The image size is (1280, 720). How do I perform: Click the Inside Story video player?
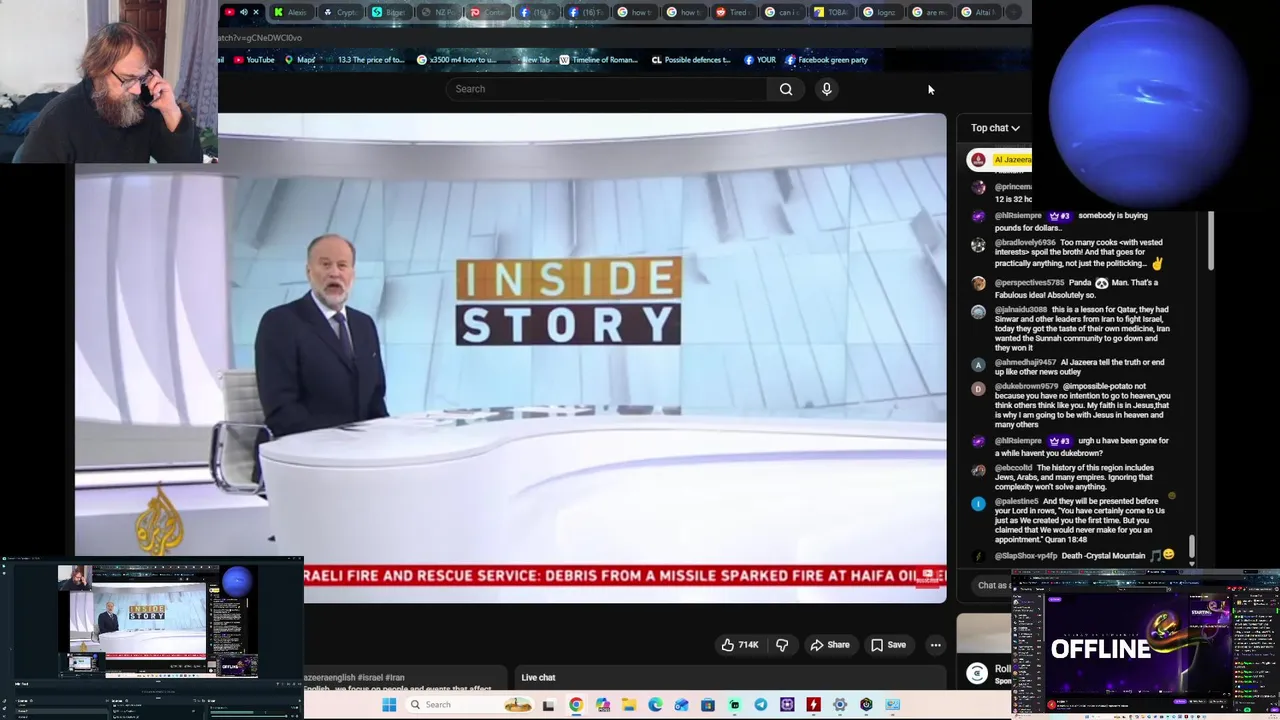point(510,358)
